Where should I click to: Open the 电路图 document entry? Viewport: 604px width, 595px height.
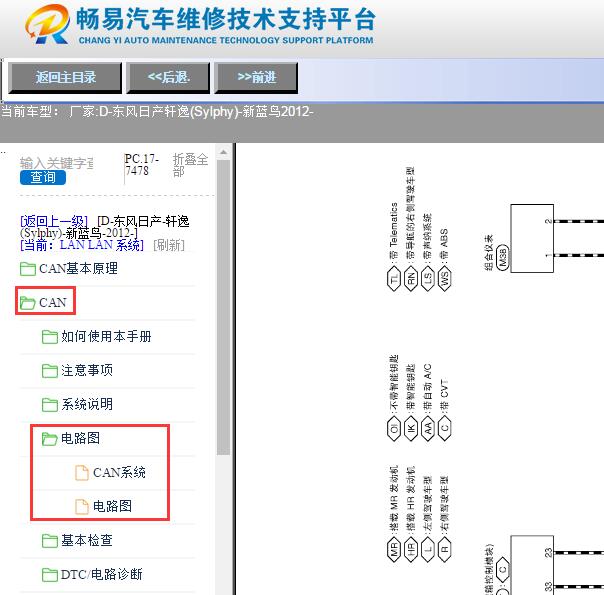point(112,506)
